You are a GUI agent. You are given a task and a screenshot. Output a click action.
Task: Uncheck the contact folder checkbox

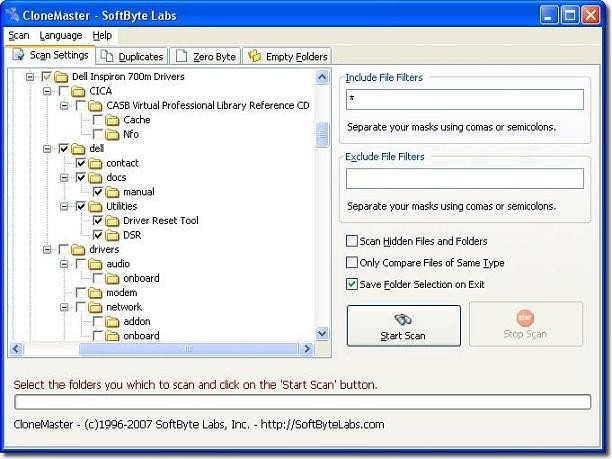[x=81, y=163]
